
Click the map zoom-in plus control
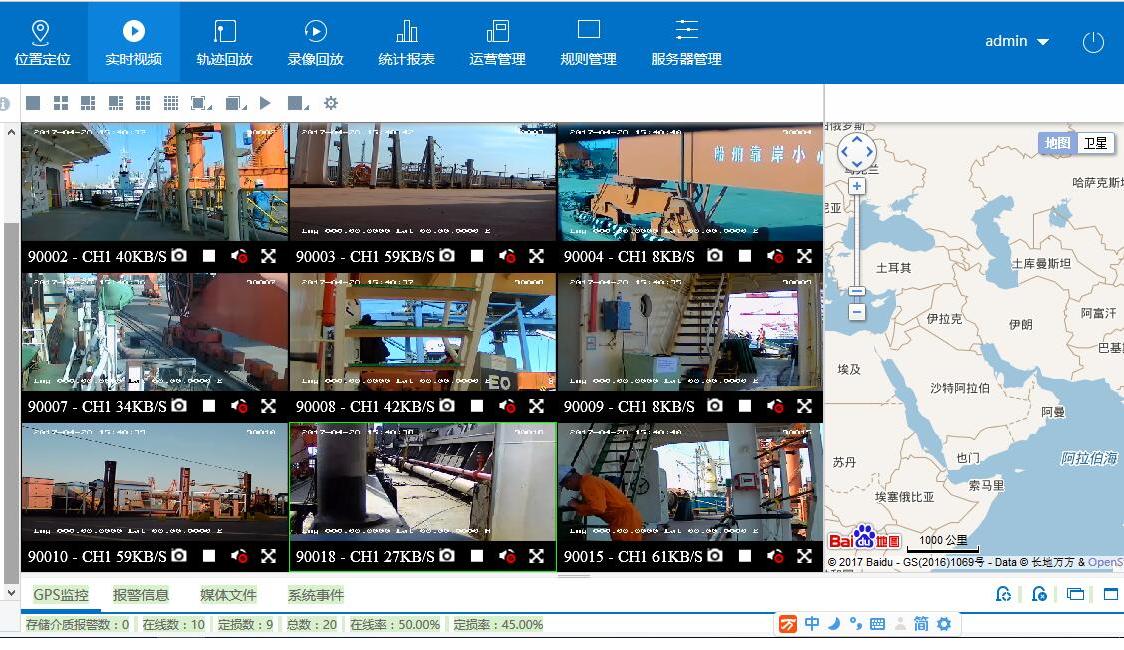click(x=856, y=185)
